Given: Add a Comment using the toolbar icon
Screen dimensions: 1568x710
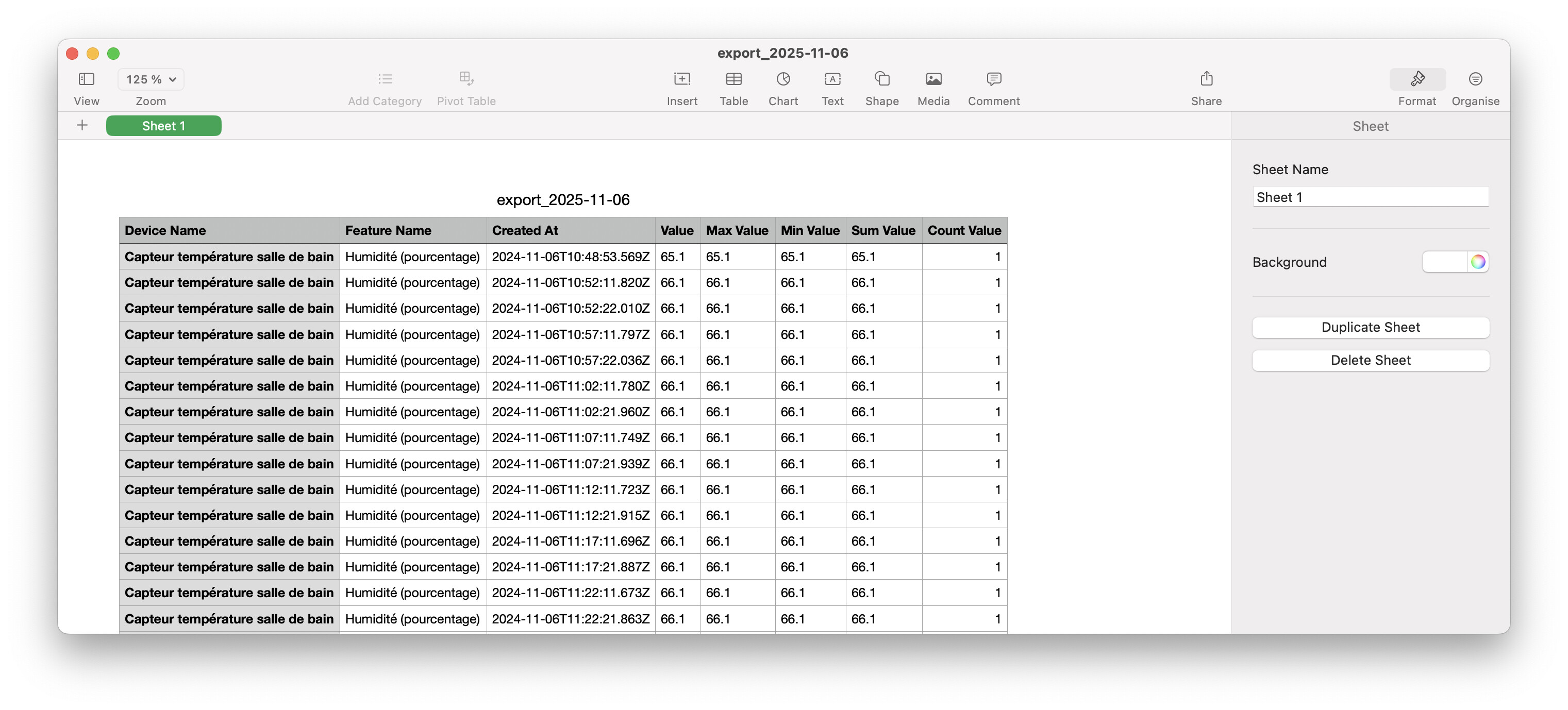Looking at the screenshot, I should pos(993,79).
